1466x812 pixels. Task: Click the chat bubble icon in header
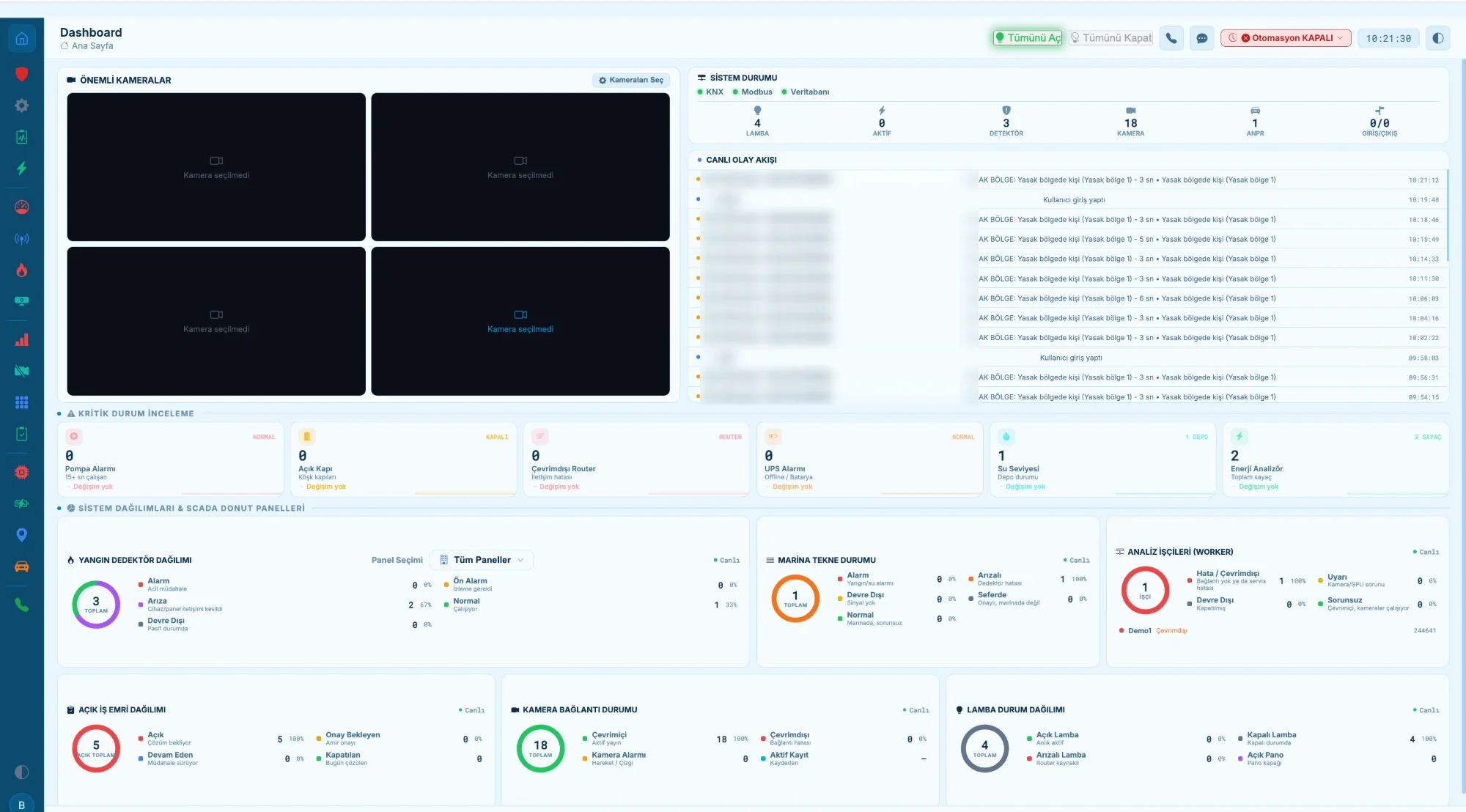point(1202,38)
